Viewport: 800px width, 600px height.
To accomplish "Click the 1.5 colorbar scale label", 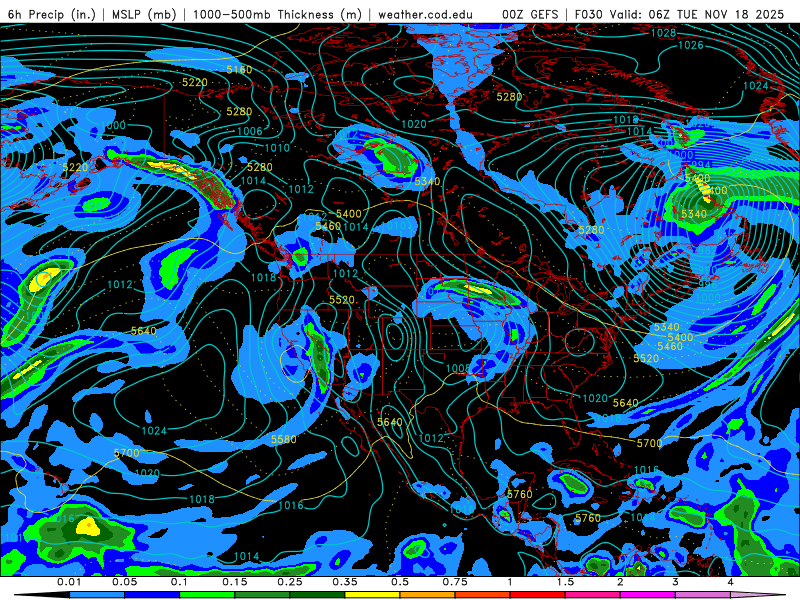I will tap(565, 582).
